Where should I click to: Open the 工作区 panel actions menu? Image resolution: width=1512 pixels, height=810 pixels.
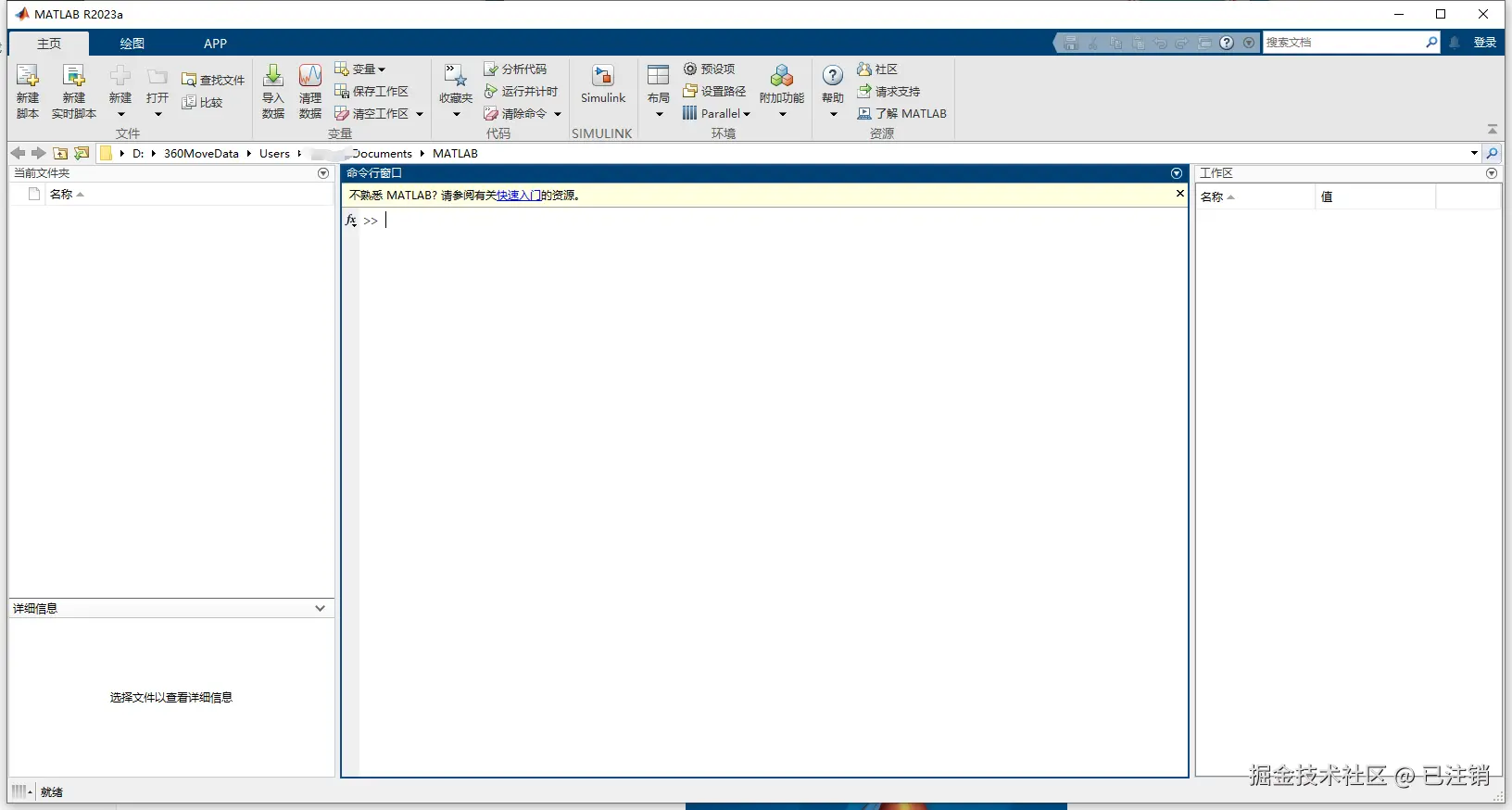click(1492, 173)
